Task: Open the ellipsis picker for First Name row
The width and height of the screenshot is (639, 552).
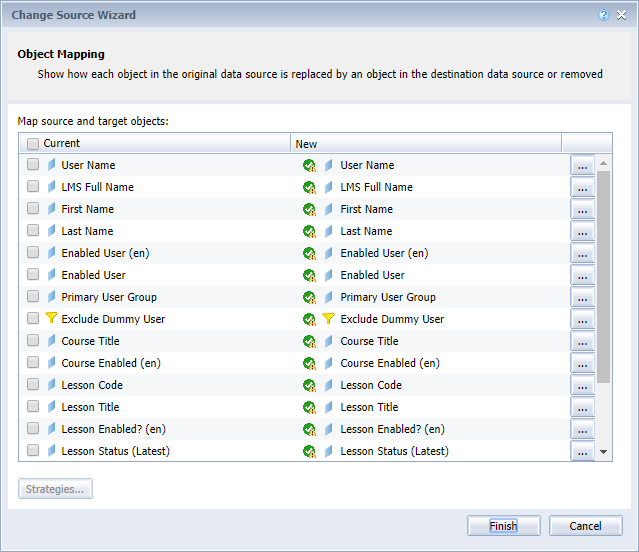Action: 582,210
